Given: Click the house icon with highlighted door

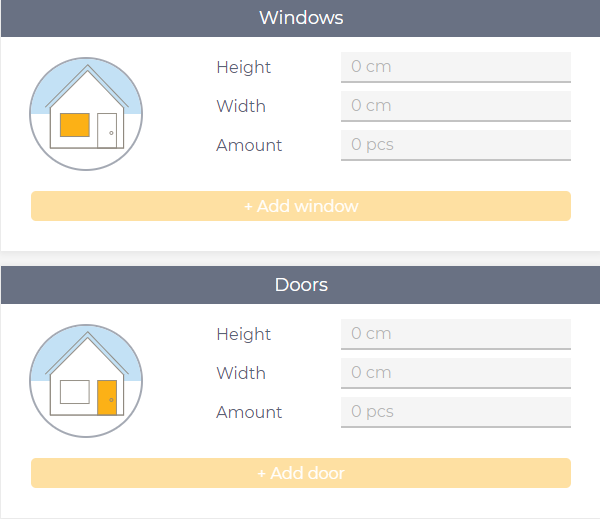Looking at the screenshot, I should (86, 381).
